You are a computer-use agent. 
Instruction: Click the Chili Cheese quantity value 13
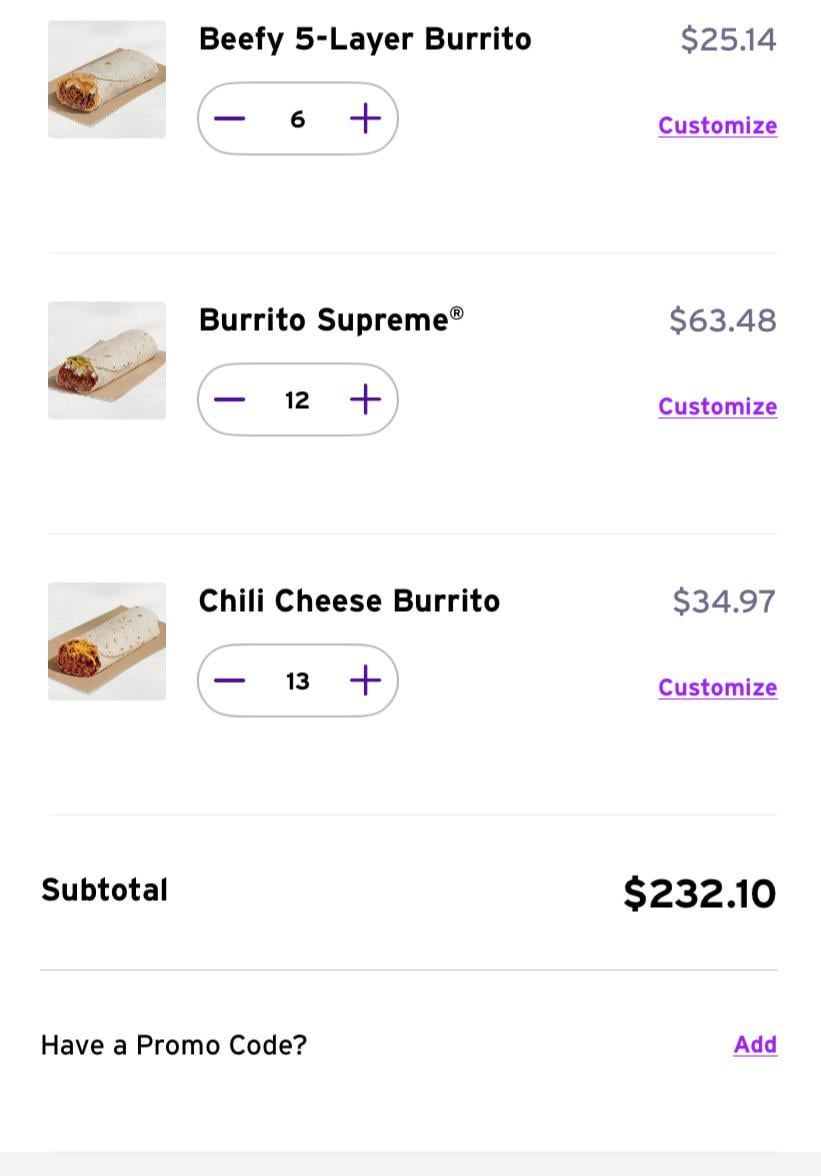[x=297, y=682]
